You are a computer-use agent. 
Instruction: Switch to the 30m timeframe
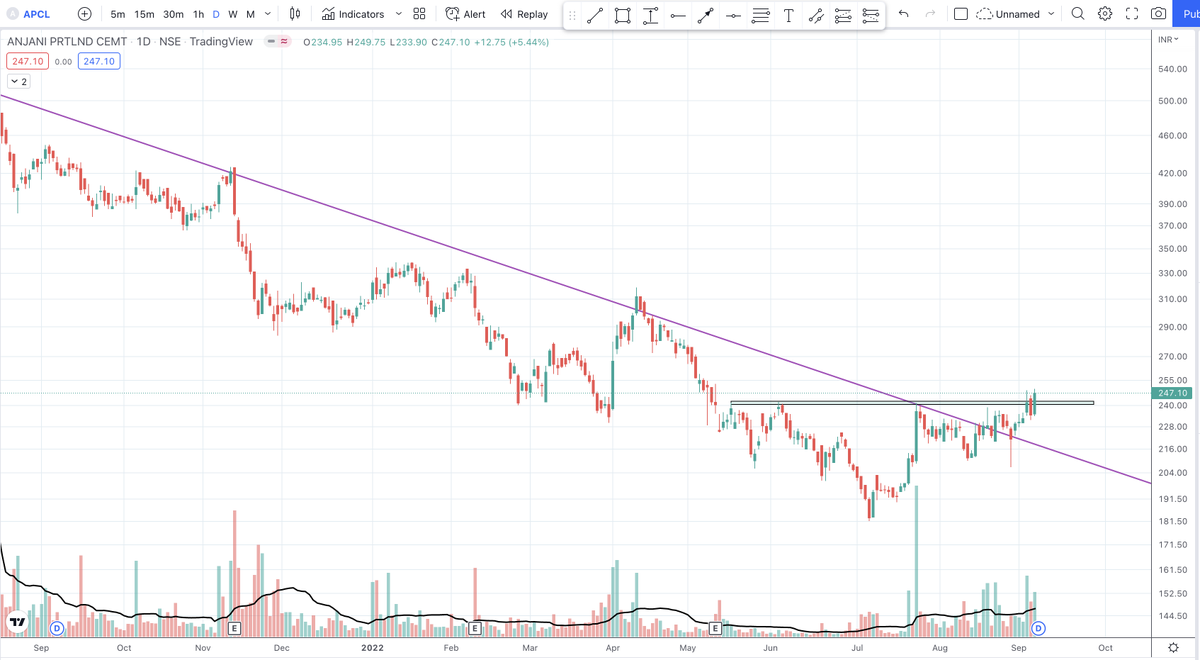coord(173,14)
